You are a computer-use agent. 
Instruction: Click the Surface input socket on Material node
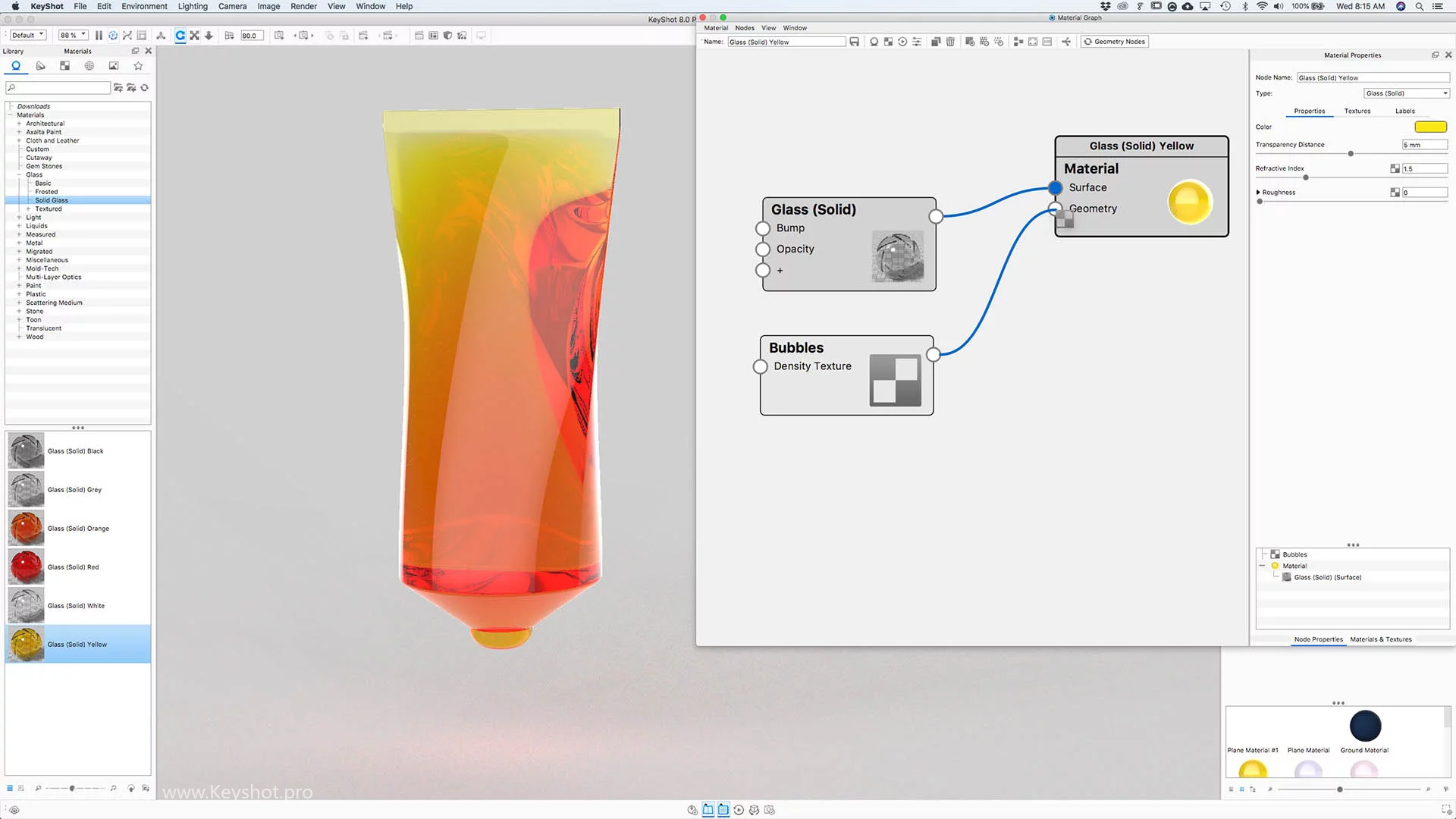[1055, 187]
